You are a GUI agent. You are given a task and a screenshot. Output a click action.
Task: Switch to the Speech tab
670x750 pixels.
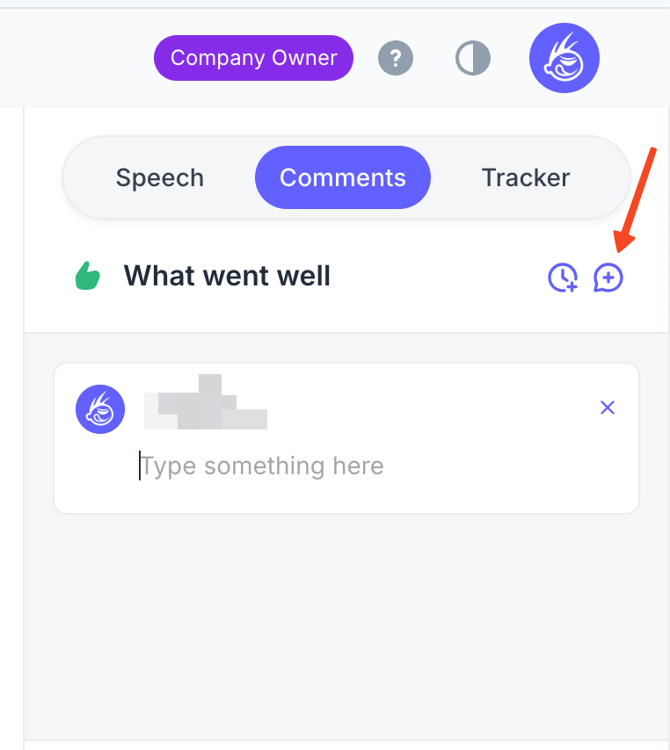pyautogui.click(x=160, y=178)
